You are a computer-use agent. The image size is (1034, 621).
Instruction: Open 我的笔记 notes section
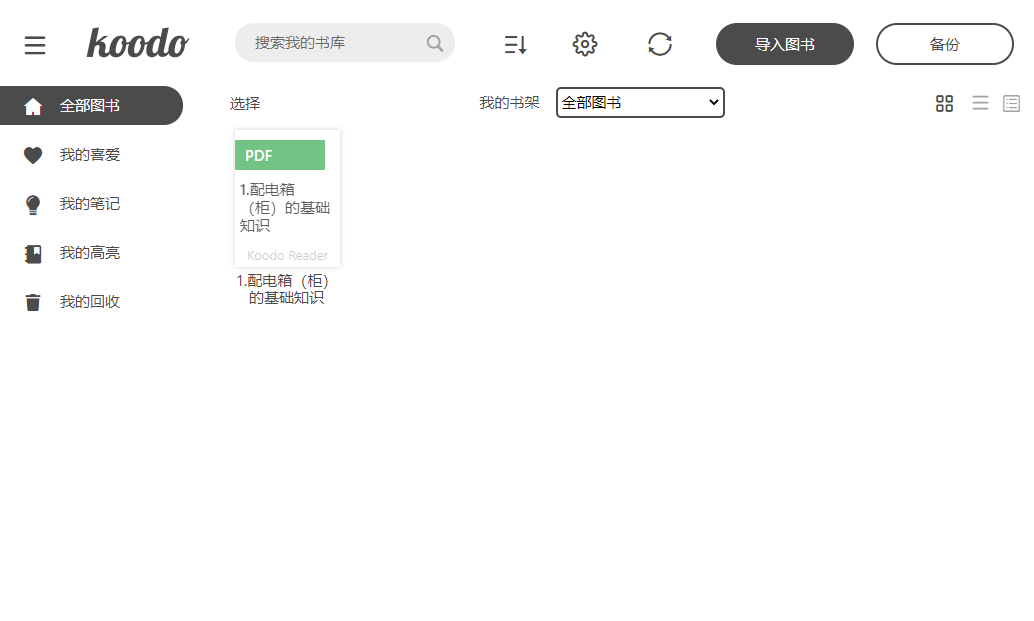pyautogui.click(x=91, y=204)
